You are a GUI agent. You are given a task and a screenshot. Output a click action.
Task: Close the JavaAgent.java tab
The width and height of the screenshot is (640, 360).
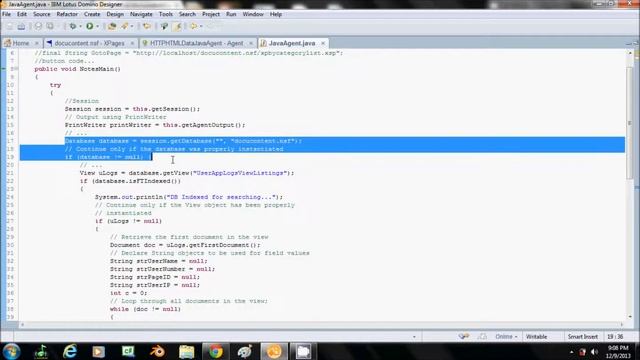[323, 43]
